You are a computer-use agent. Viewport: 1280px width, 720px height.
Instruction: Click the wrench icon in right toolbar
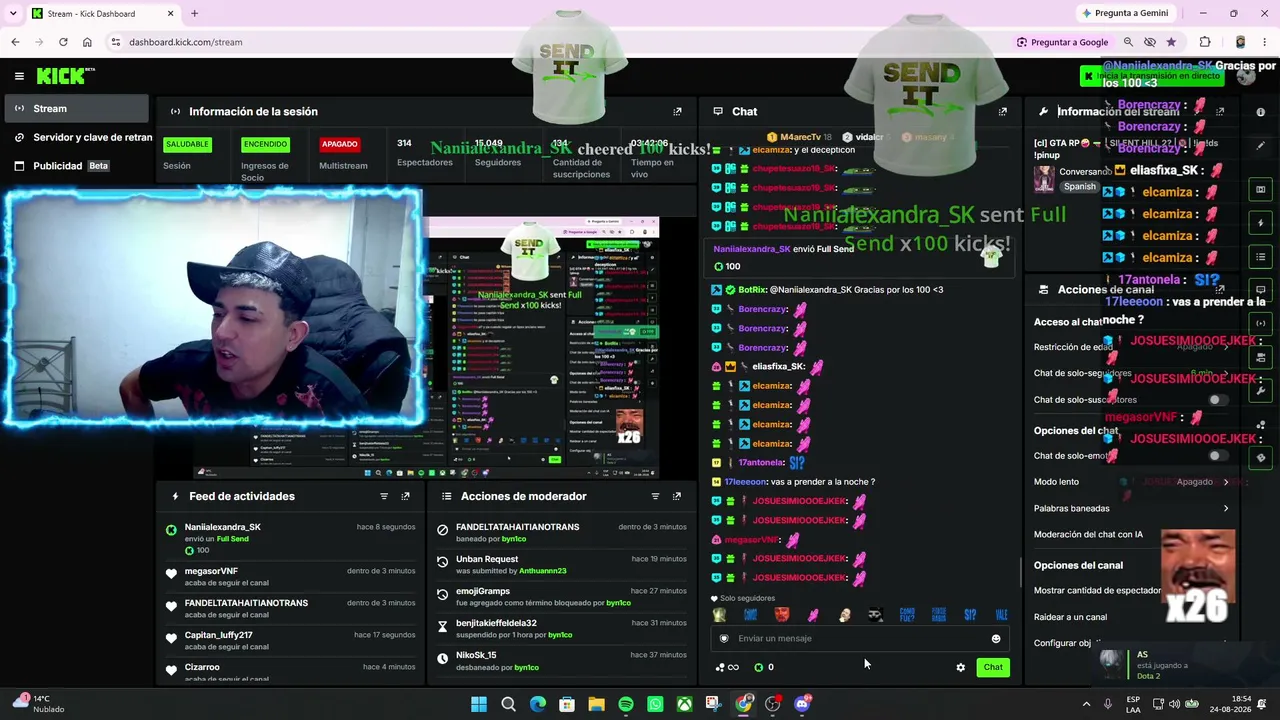1260,390
